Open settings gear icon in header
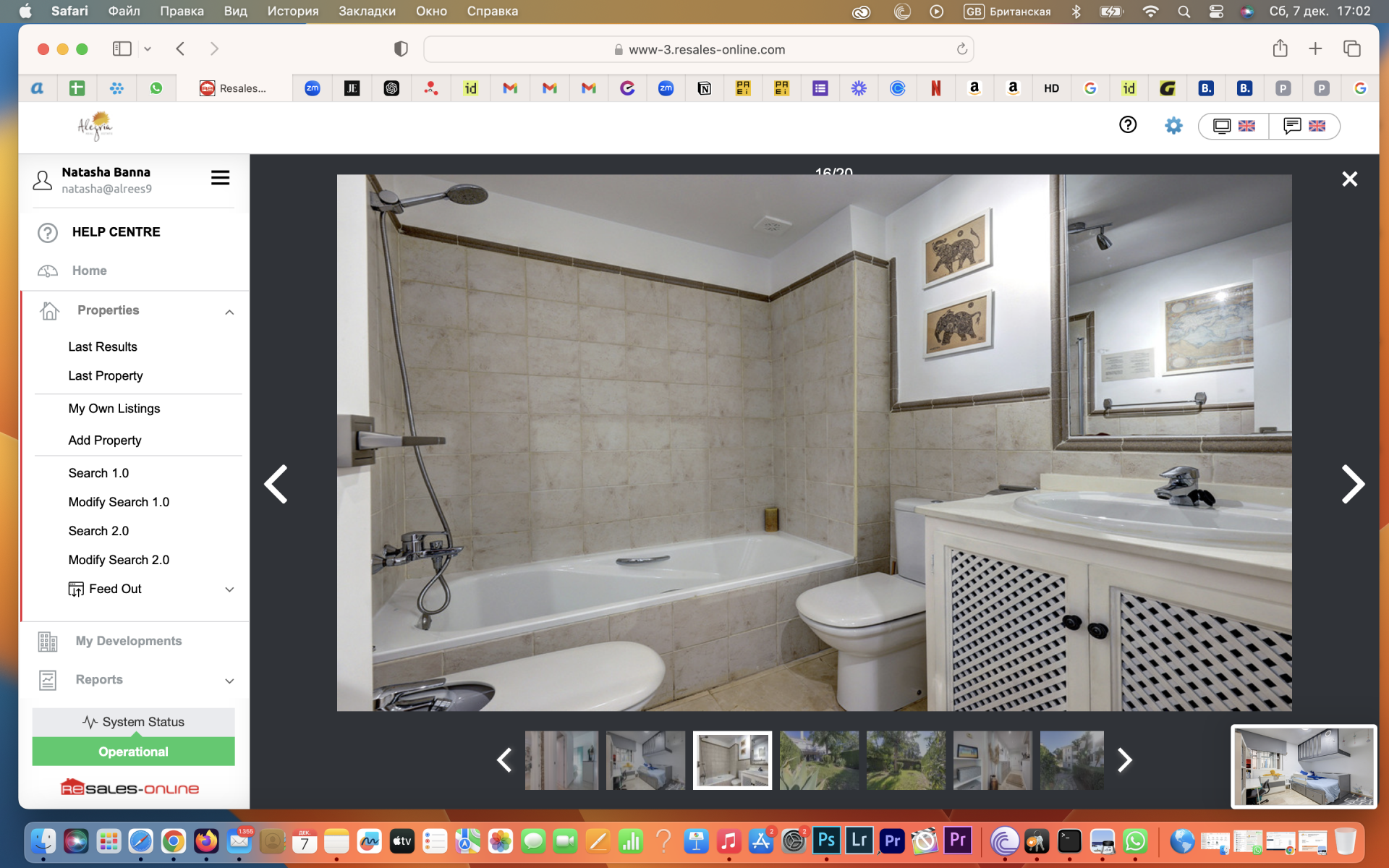 click(x=1173, y=126)
